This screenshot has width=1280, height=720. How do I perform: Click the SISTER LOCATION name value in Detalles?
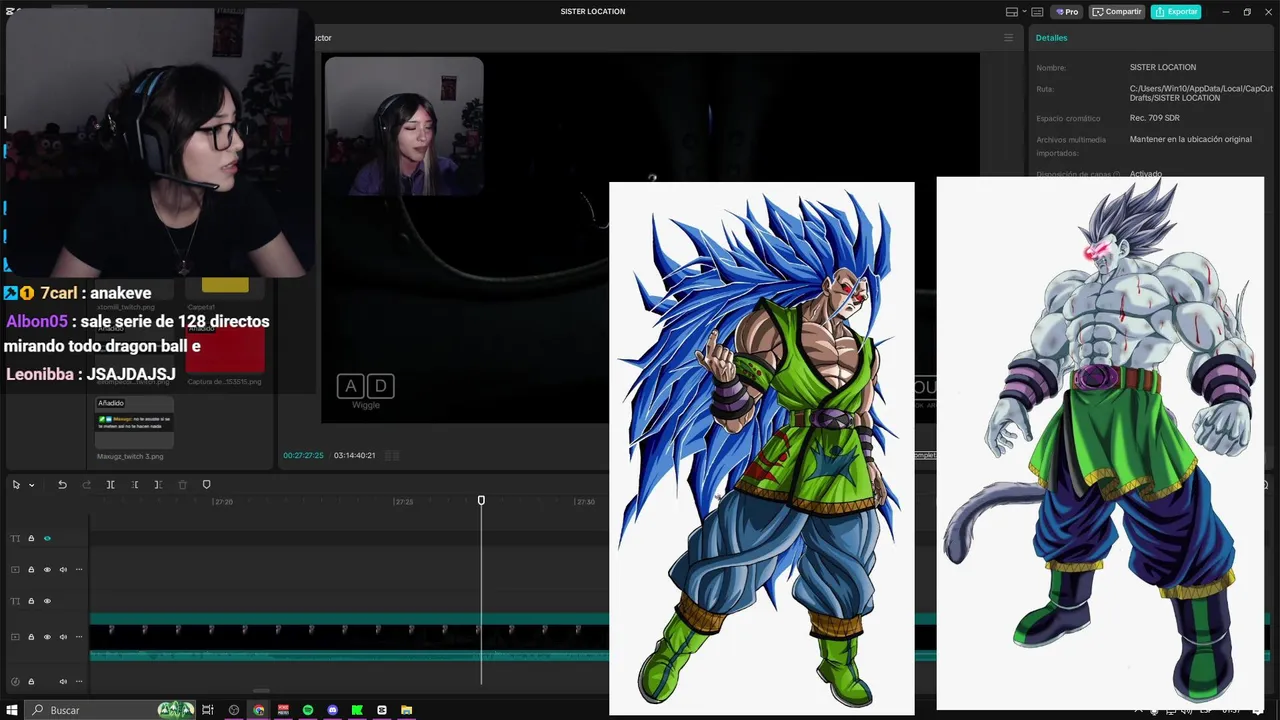click(x=1162, y=67)
